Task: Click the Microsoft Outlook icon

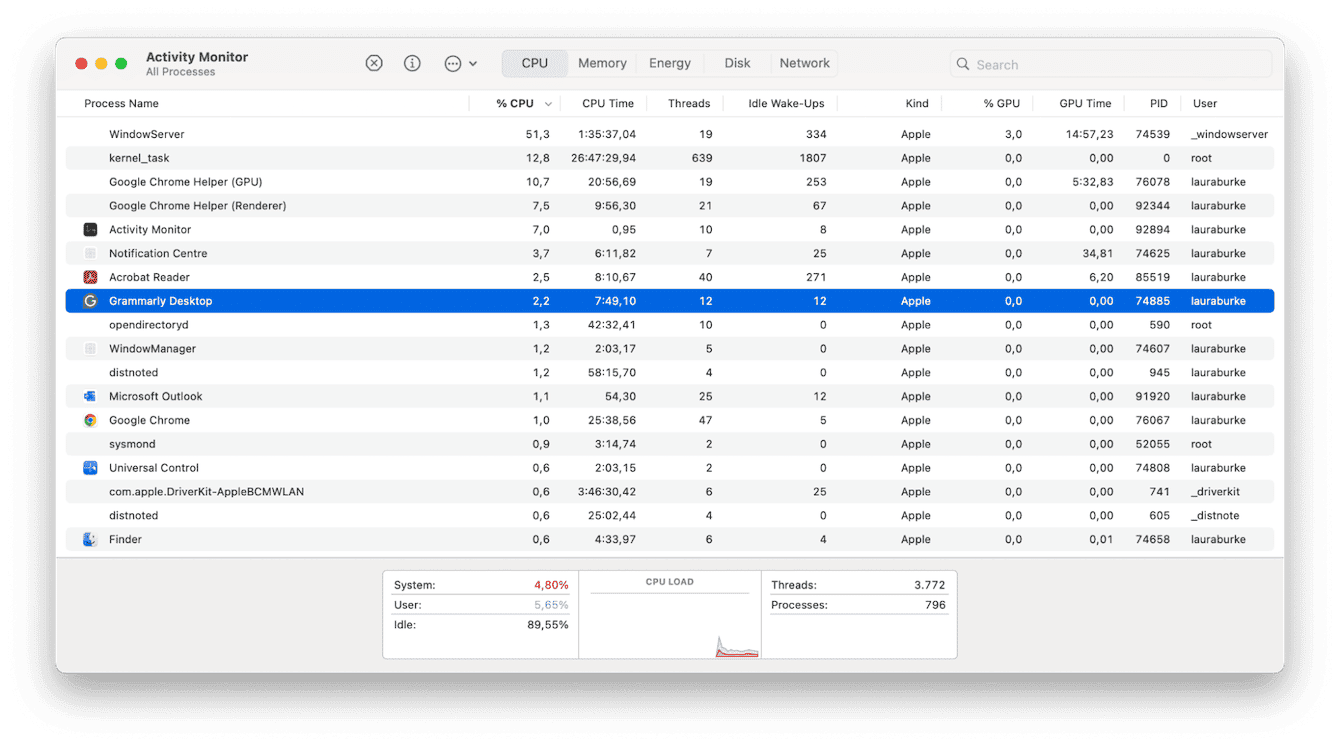Action: click(88, 396)
